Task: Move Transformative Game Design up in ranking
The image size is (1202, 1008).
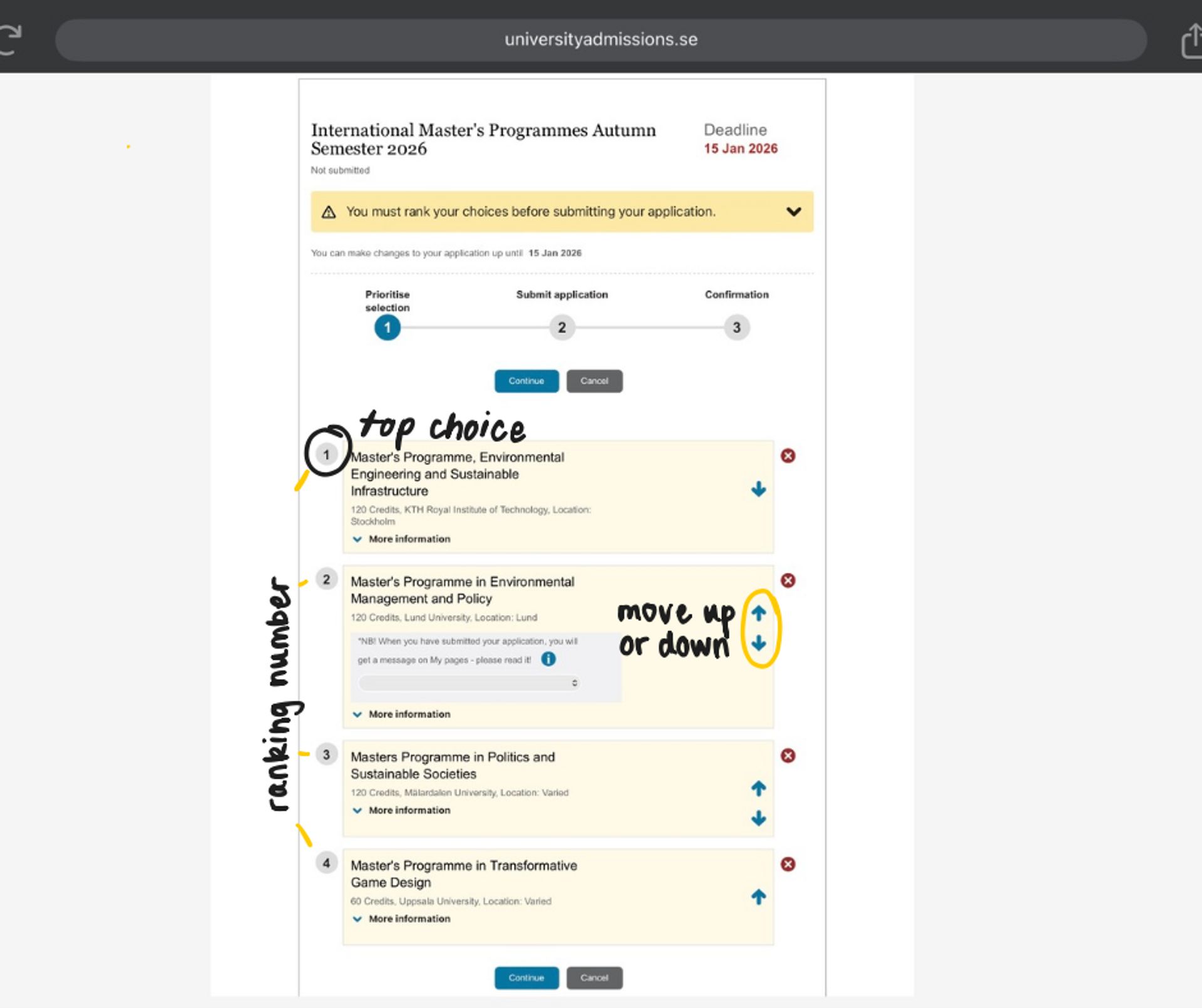Action: tap(758, 897)
